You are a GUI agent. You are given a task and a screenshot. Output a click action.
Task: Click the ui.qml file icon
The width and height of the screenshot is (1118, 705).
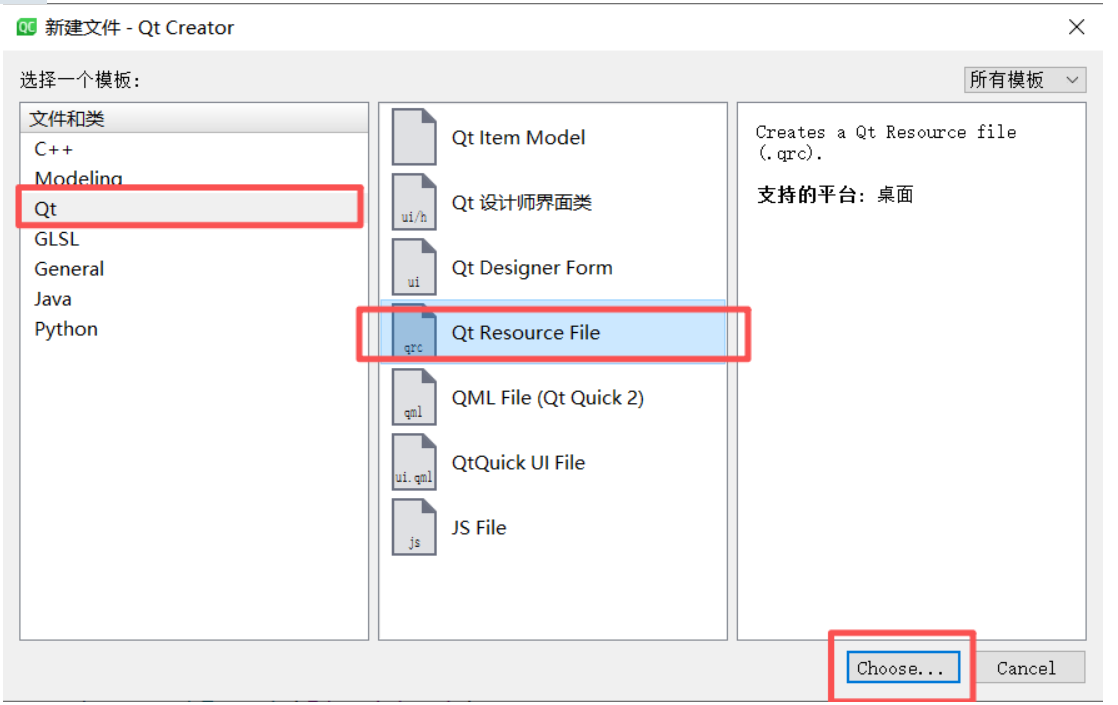[414, 462]
